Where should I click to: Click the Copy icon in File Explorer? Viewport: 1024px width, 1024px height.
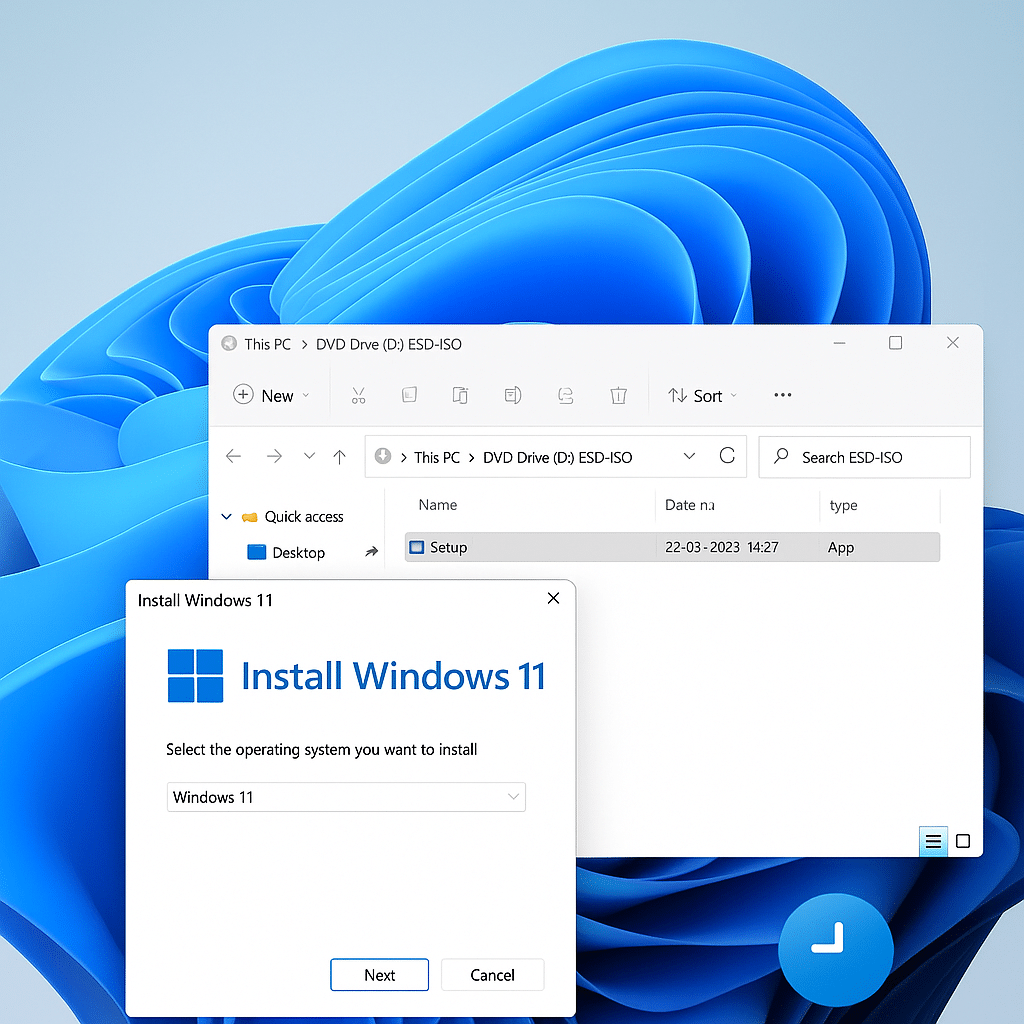click(409, 395)
